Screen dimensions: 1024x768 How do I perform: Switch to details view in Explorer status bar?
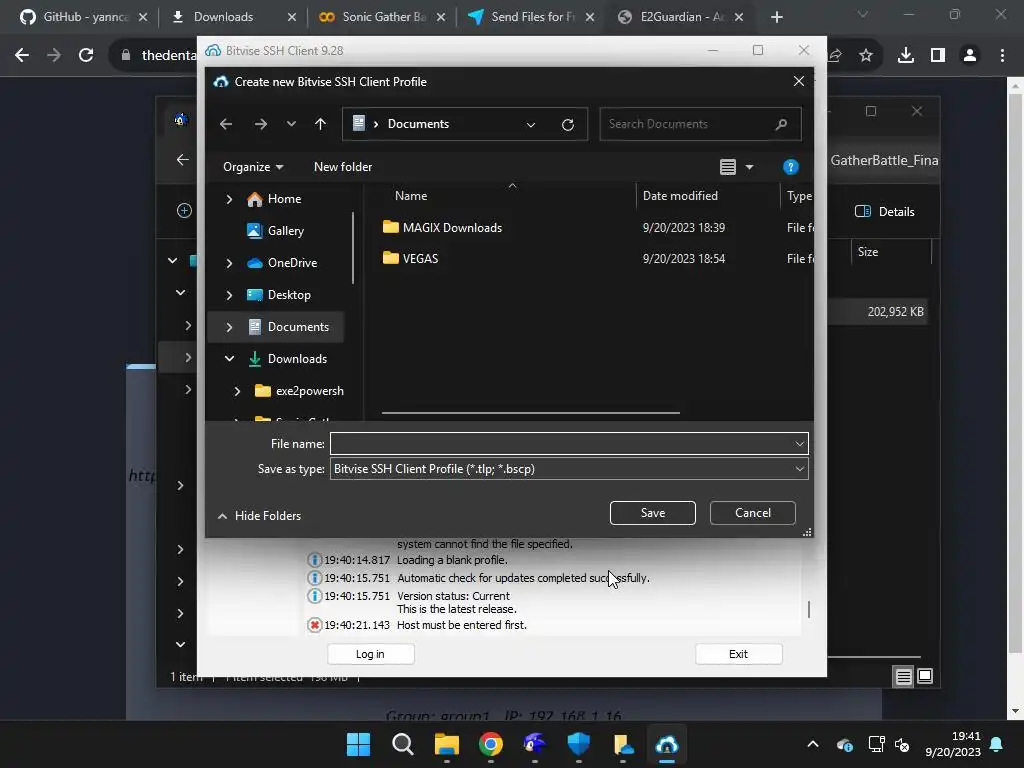tap(903, 677)
